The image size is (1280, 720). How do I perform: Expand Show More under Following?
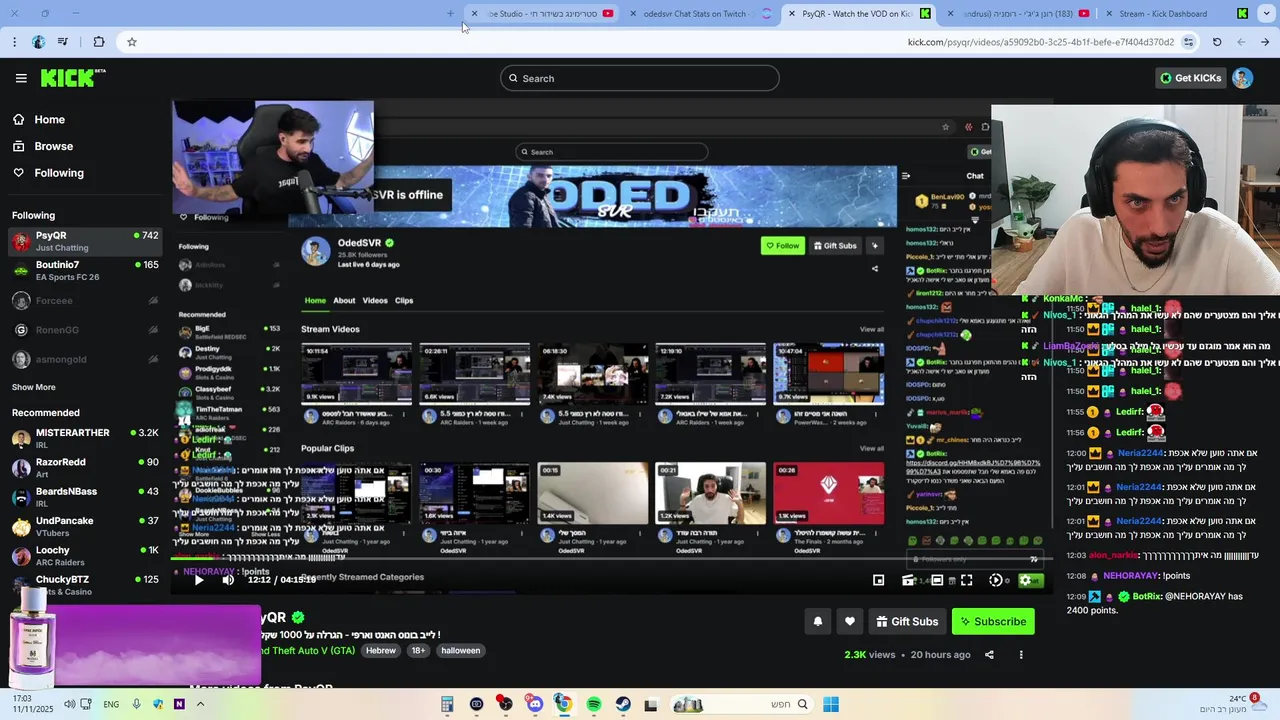[33, 387]
